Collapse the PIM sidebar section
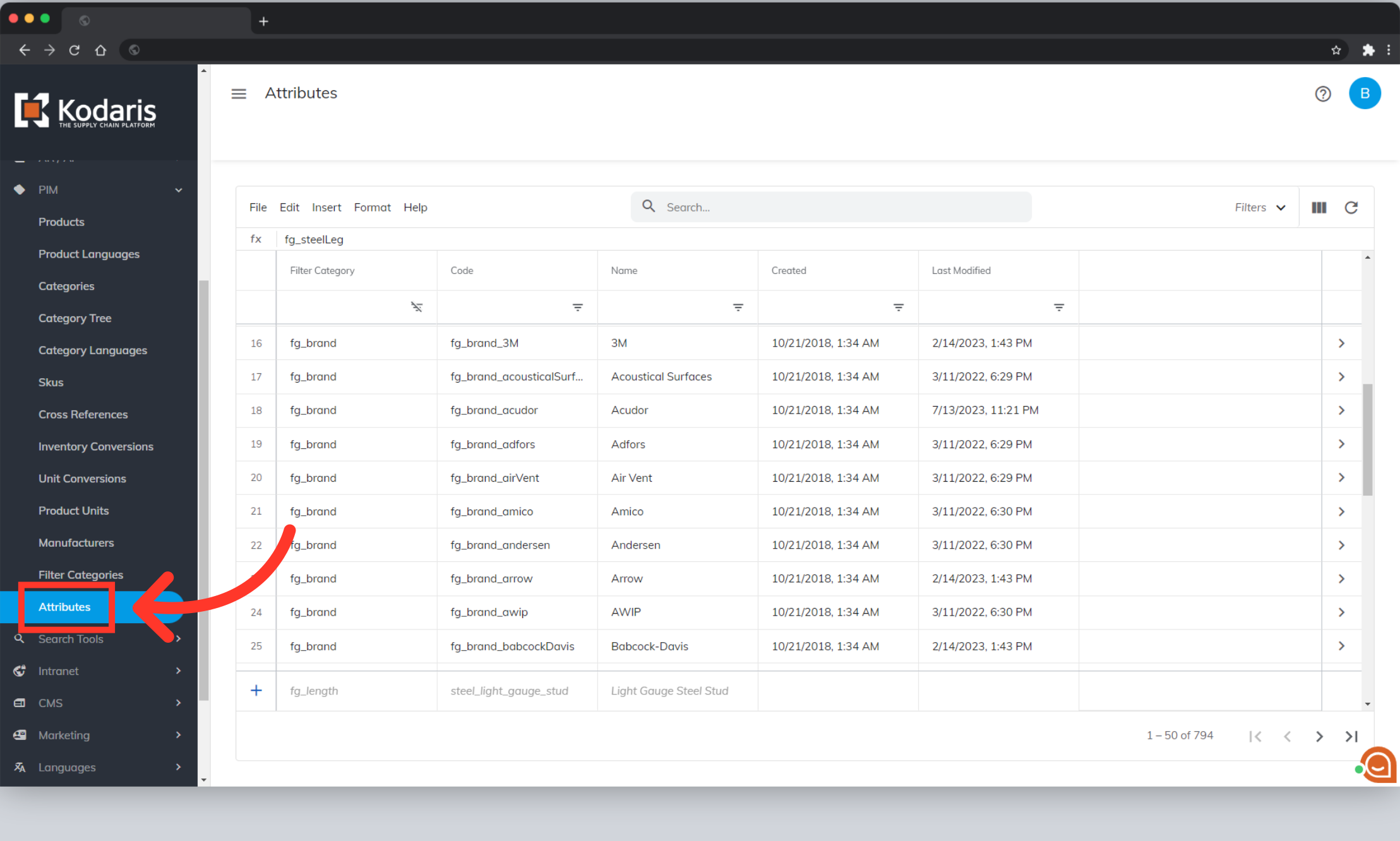1400x841 pixels. pyautogui.click(x=179, y=190)
